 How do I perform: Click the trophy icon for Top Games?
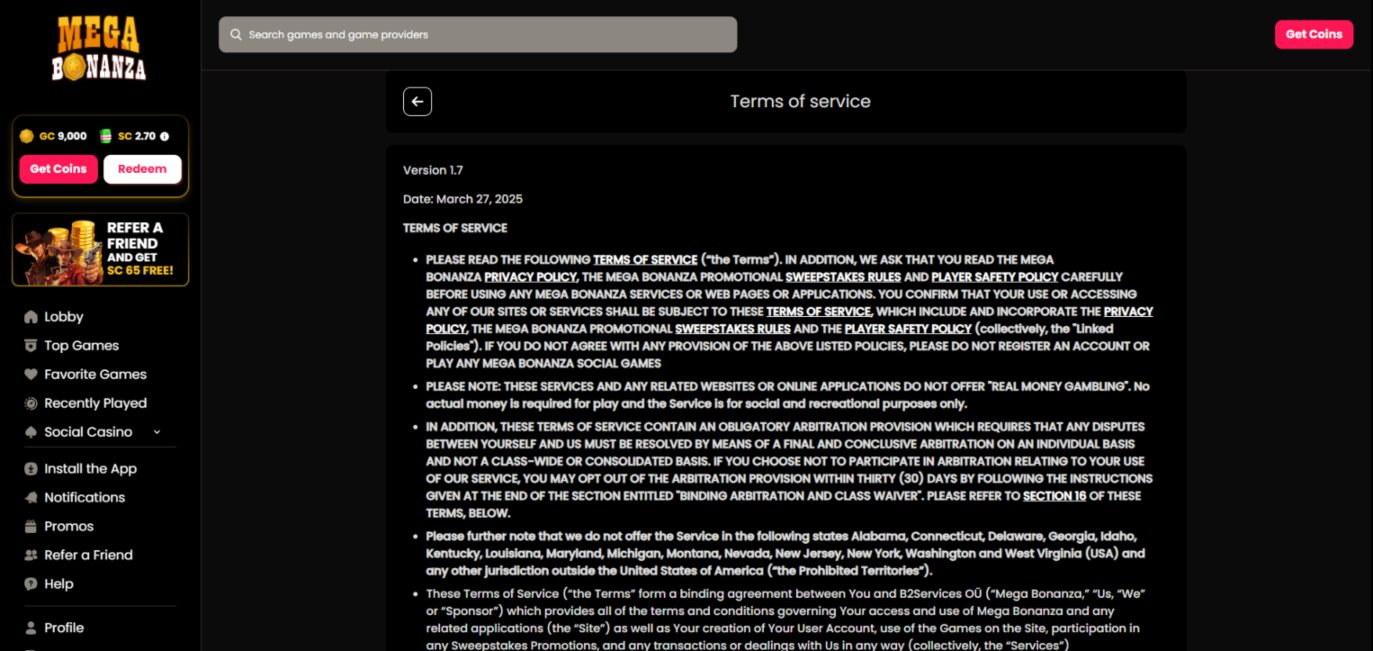(x=31, y=346)
